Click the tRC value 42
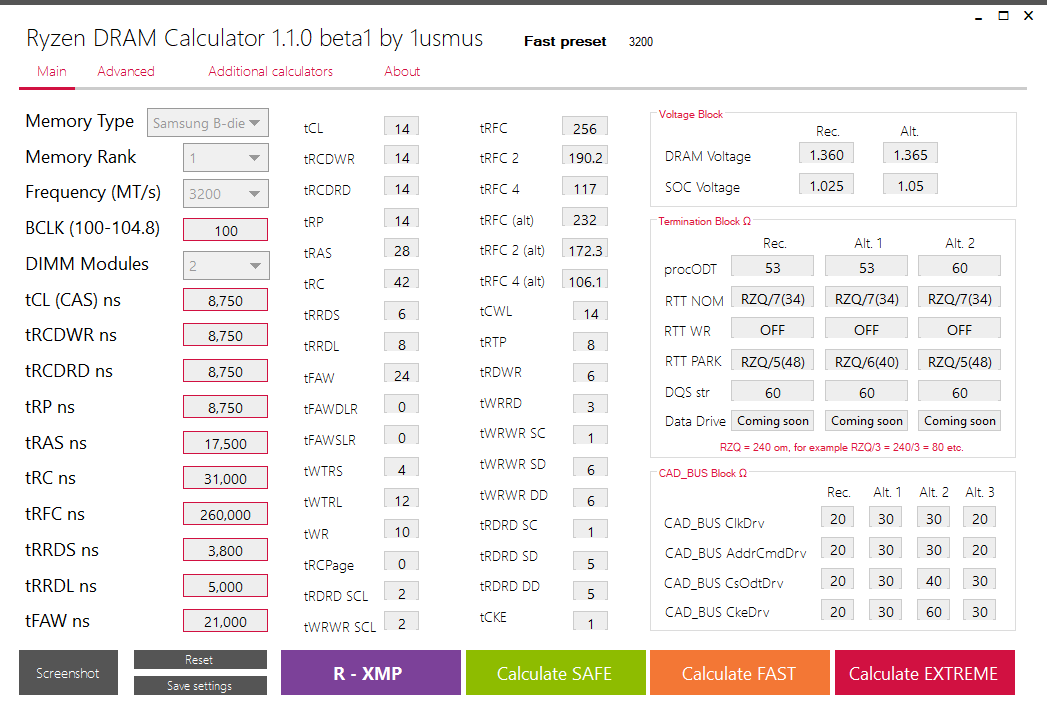The height and width of the screenshot is (718, 1047). click(x=401, y=281)
